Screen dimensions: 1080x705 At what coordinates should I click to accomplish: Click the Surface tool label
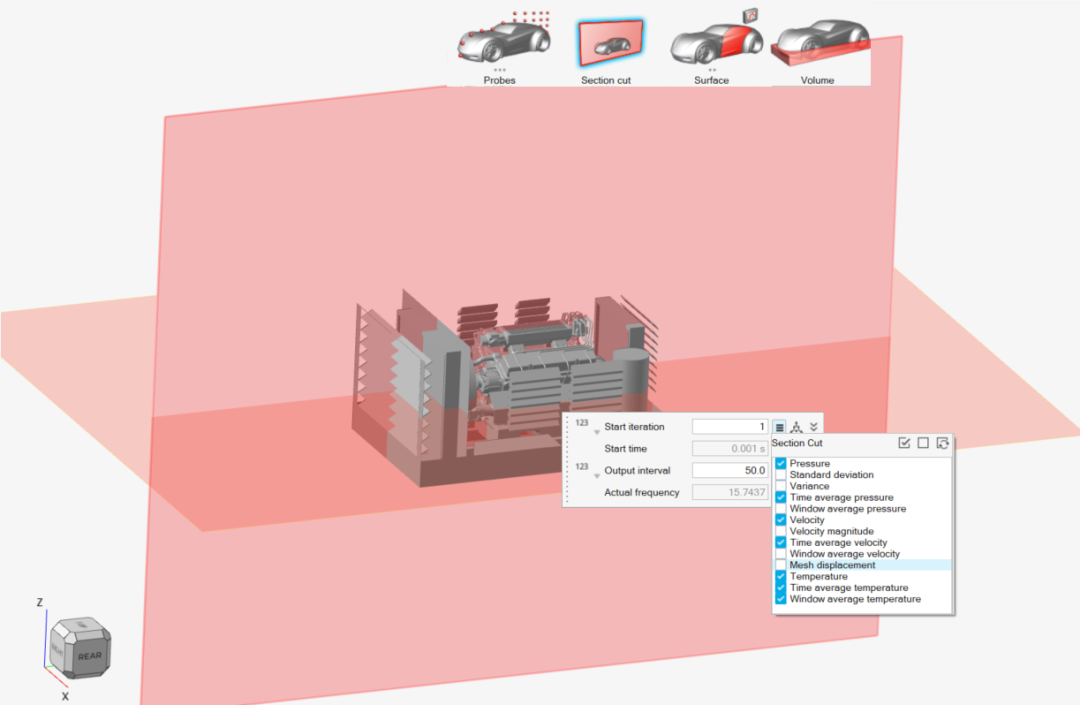pos(712,80)
